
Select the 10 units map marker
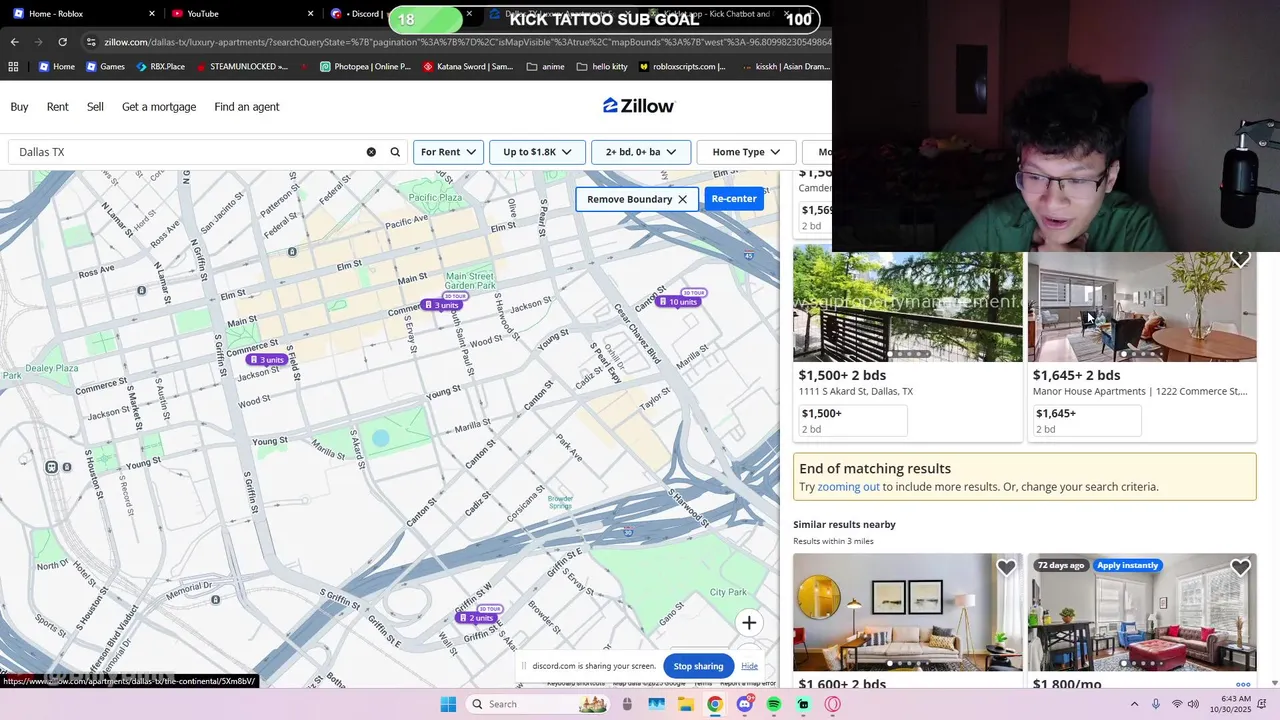click(x=678, y=302)
